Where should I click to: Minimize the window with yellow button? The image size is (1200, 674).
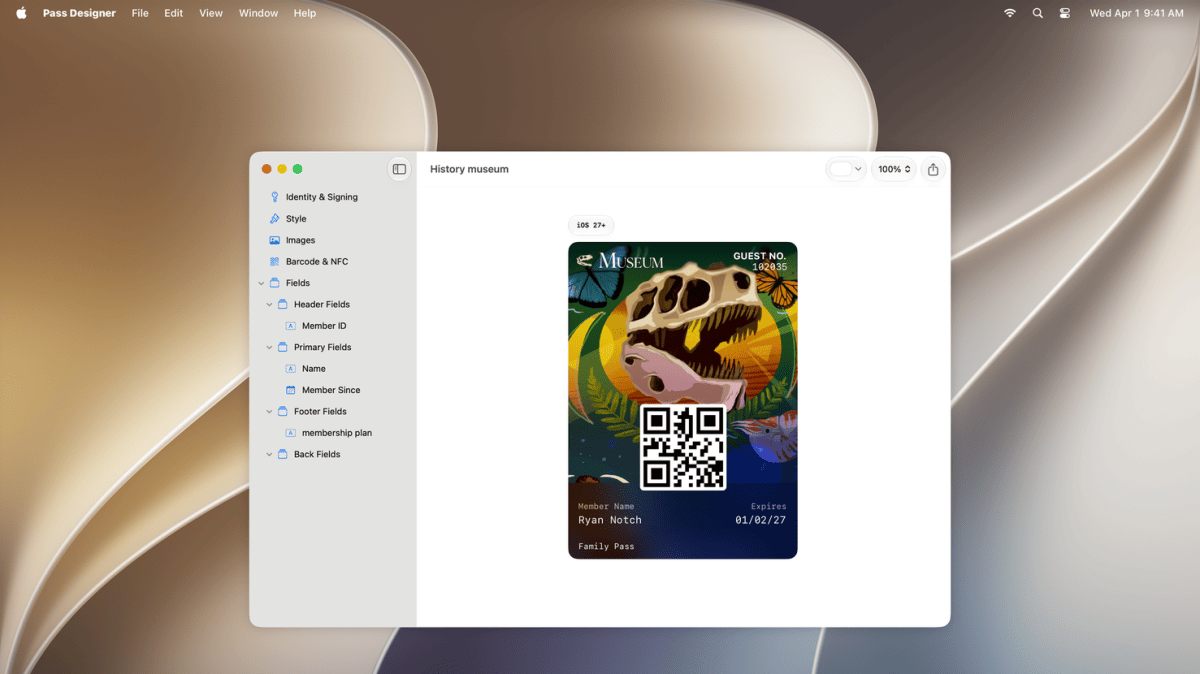282,169
